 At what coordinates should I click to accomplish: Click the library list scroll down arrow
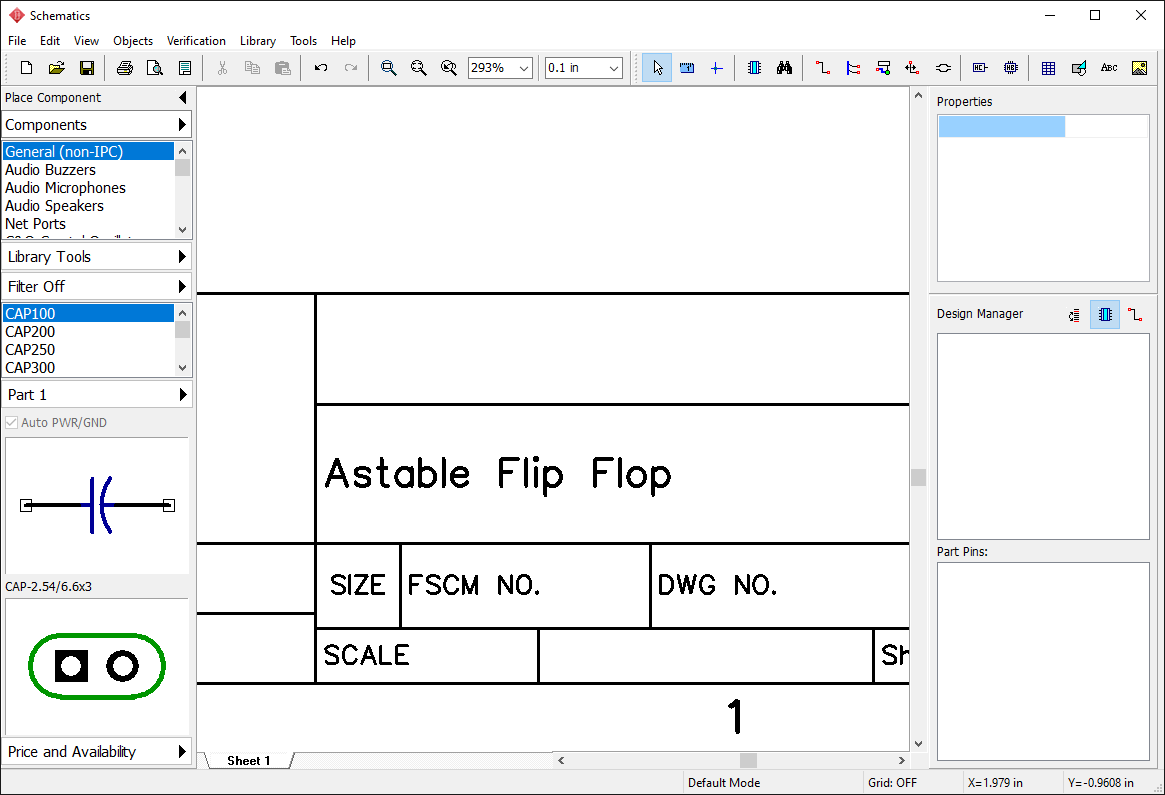[183, 230]
